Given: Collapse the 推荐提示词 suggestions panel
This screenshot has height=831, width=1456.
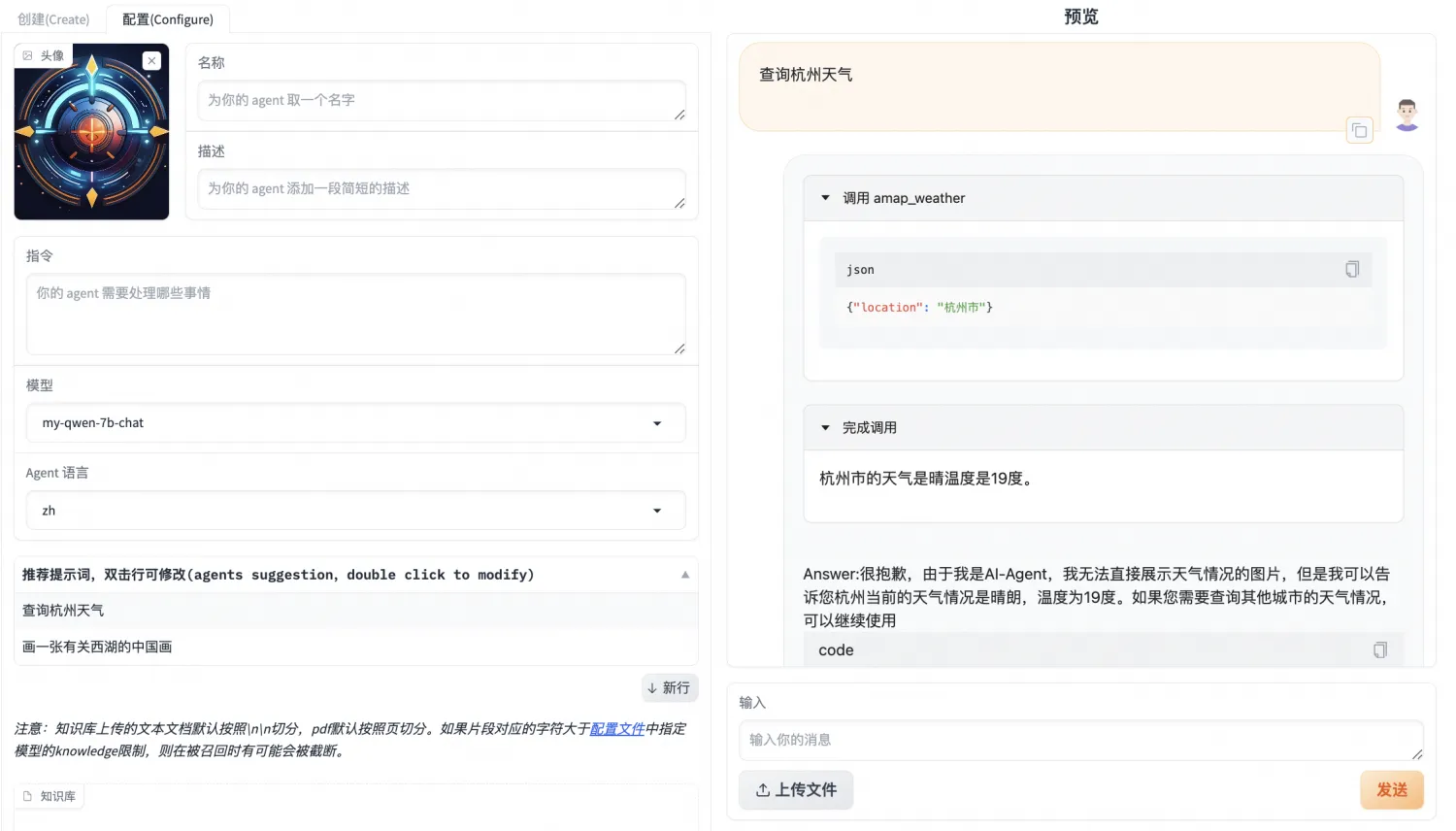Looking at the screenshot, I should (685, 574).
